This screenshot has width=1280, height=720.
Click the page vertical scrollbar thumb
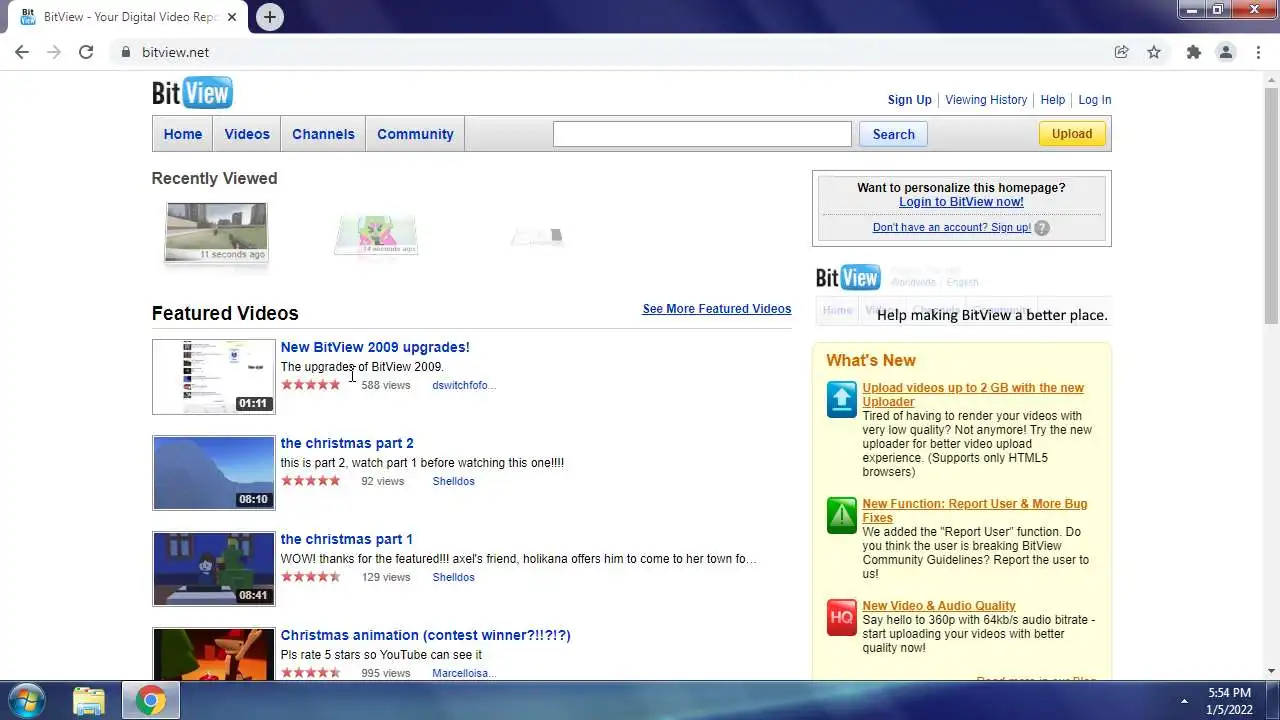(x=1271, y=205)
